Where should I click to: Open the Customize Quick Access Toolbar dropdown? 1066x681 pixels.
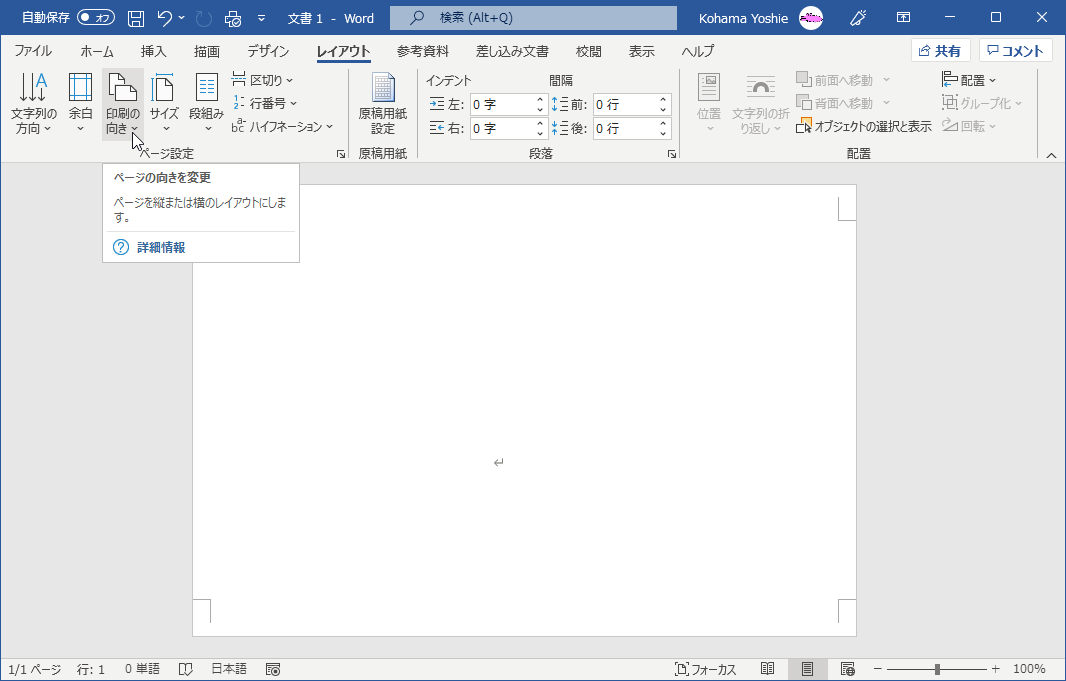pyautogui.click(x=262, y=18)
